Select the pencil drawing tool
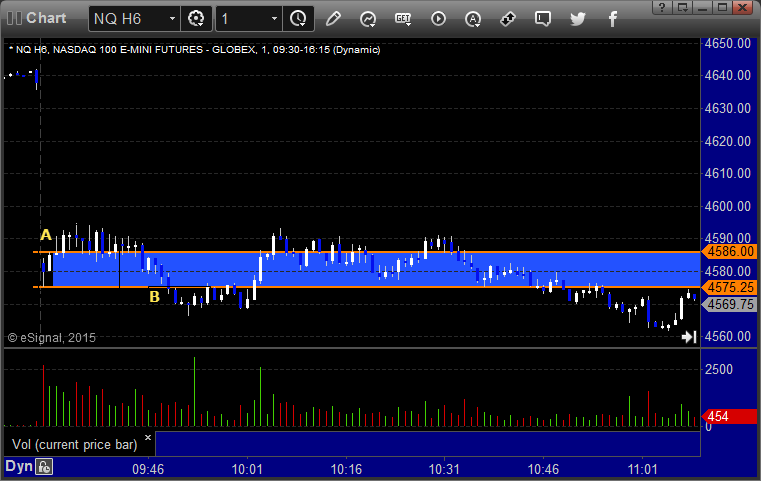This screenshot has width=761, height=481. 333,19
